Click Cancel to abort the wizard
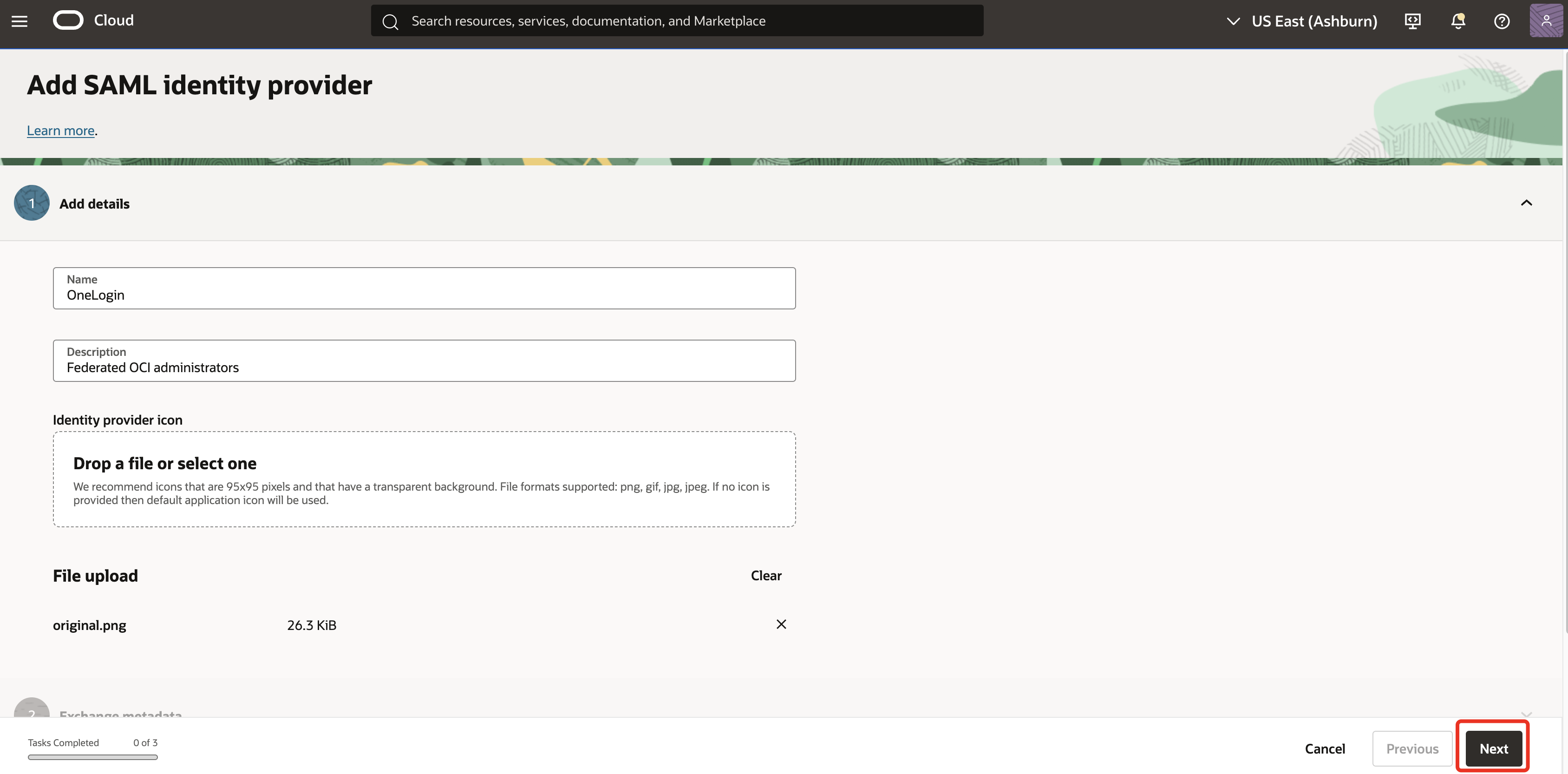The image size is (1568, 774). click(x=1325, y=748)
